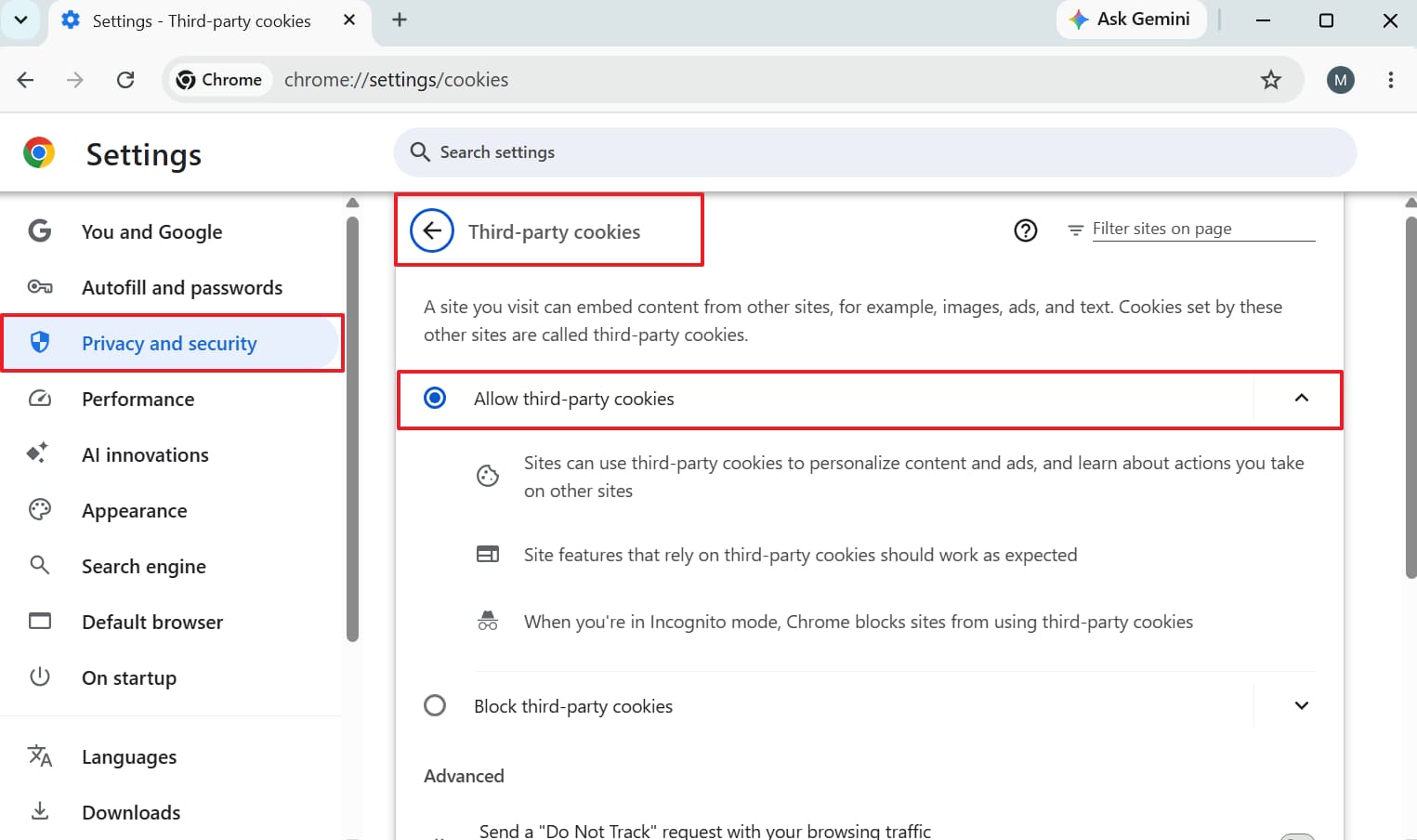Image resolution: width=1417 pixels, height=840 pixels.
Task: Click the power On startup icon
Action: point(40,676)
